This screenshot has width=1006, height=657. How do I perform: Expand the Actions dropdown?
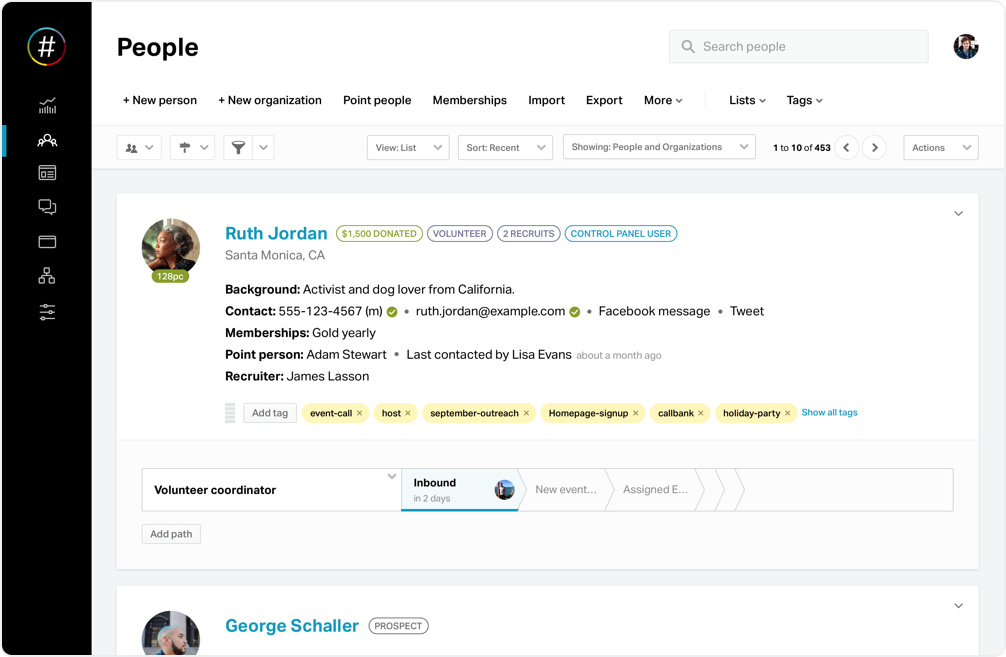pos(940,148)
